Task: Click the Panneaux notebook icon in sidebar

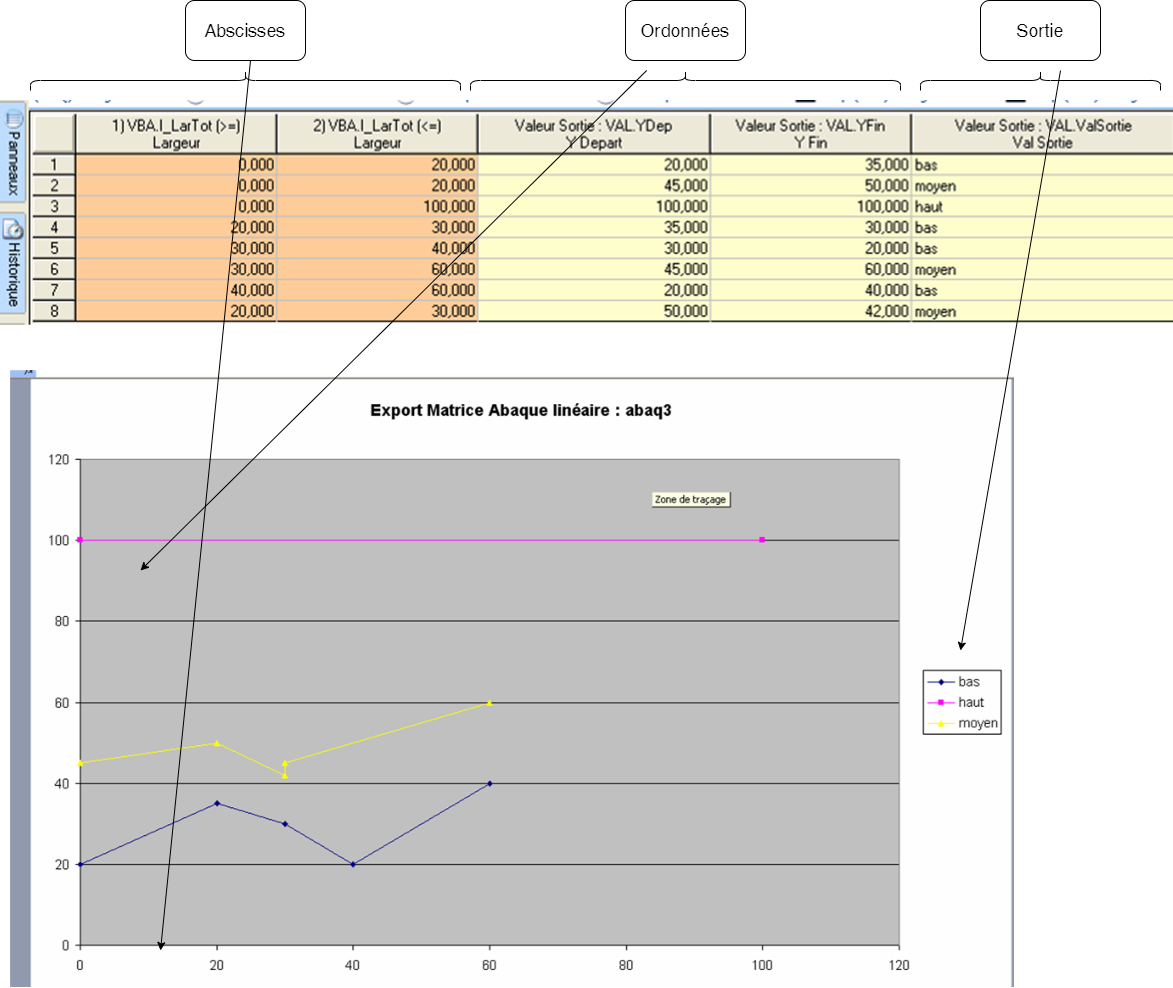Action: [12, 120]
